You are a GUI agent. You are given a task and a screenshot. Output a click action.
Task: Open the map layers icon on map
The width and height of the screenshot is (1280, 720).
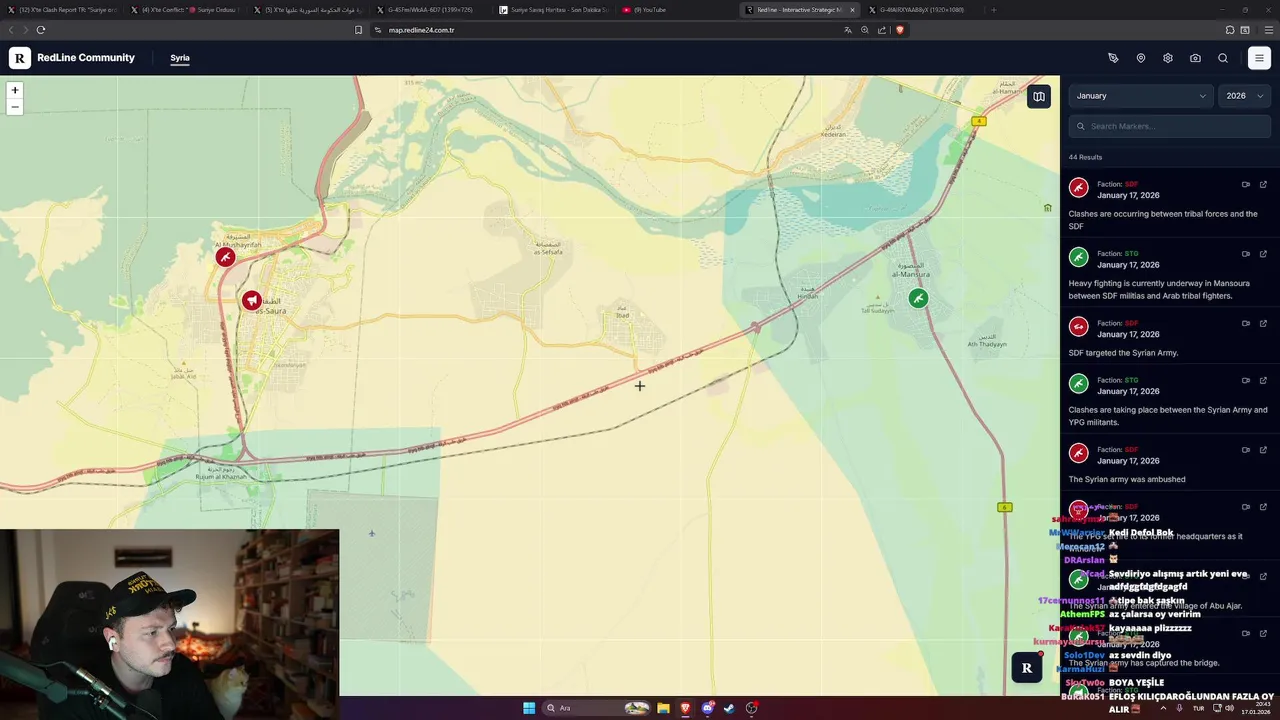coord(1039,97)
